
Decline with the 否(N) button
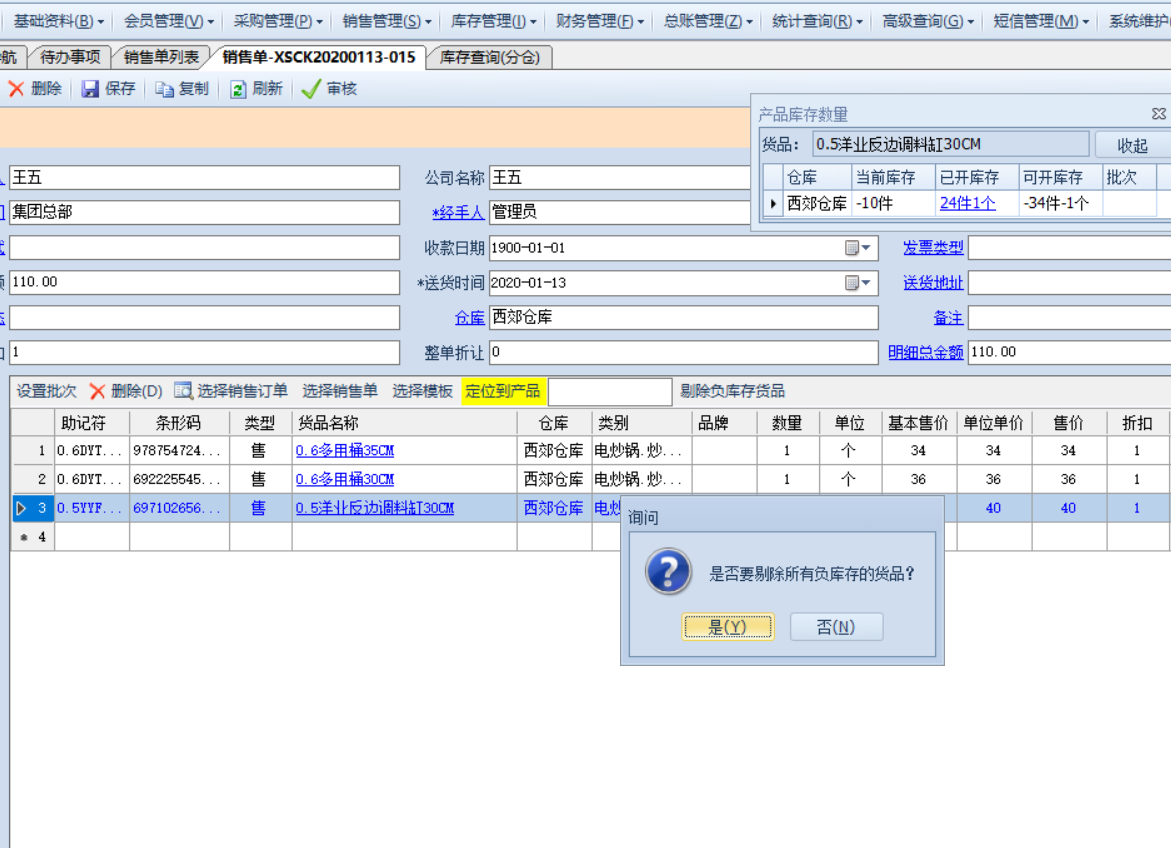point(836,626)
